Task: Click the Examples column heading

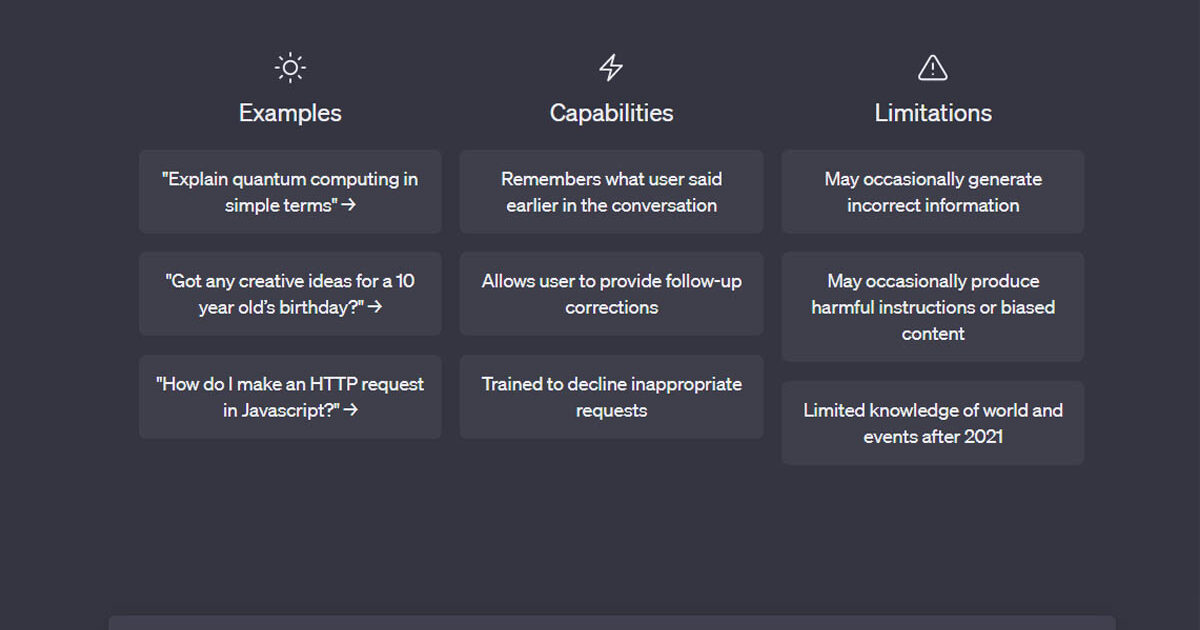Action: [290, 113]
